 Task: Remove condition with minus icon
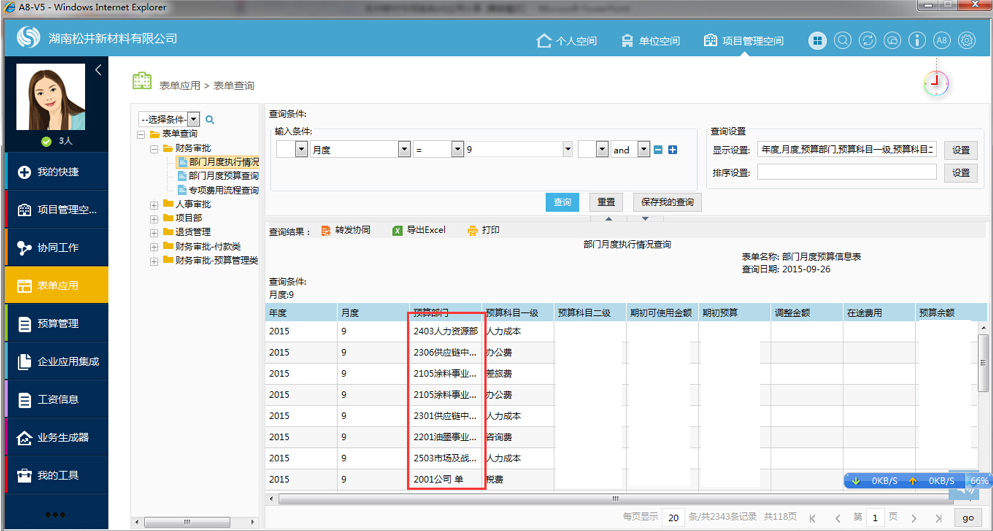(658, 150)
